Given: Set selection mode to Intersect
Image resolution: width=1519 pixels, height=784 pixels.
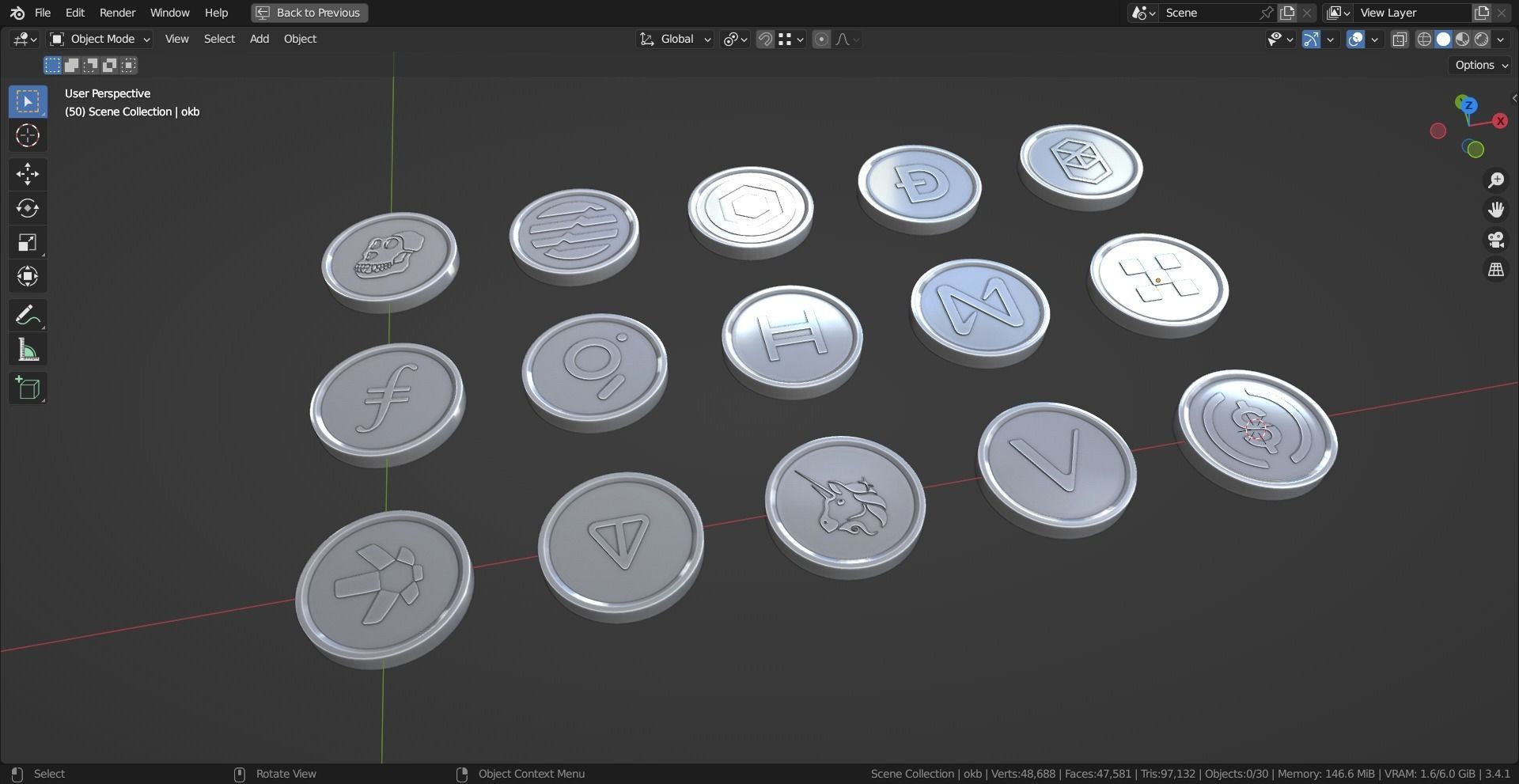Looking at the screenshot, I should coord(129,65).
